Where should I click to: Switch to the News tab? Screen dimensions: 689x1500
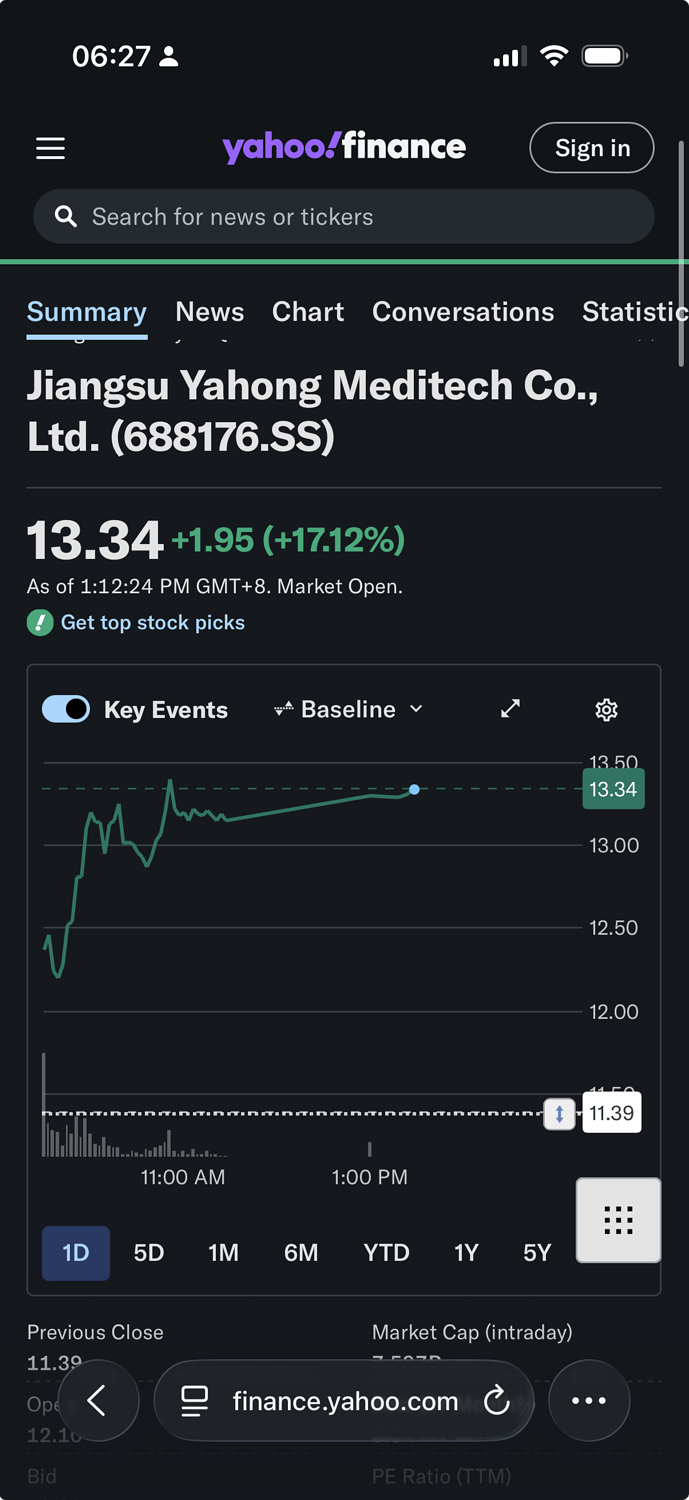click(209, 312)
